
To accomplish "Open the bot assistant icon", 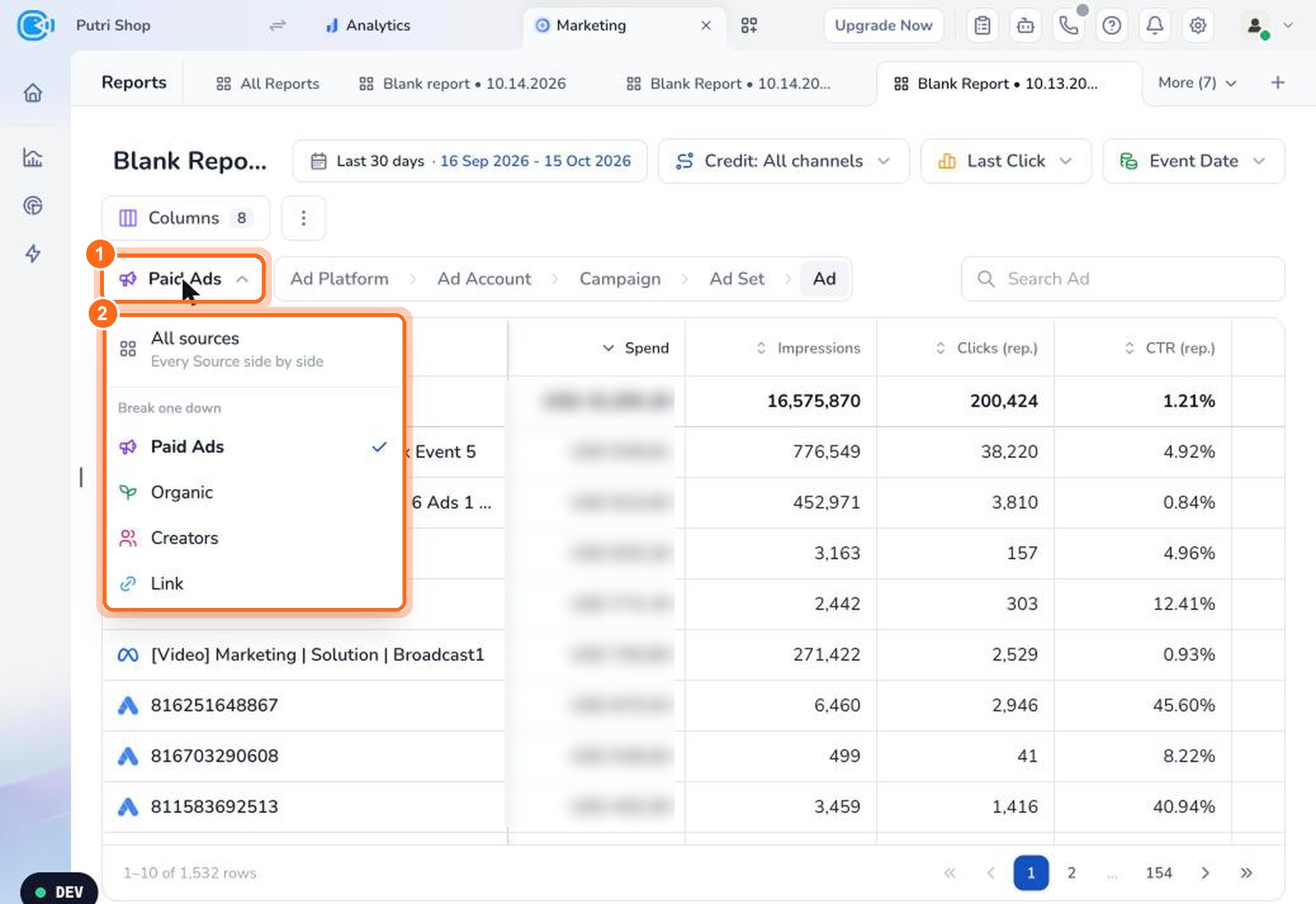I will coord(1026,25).
